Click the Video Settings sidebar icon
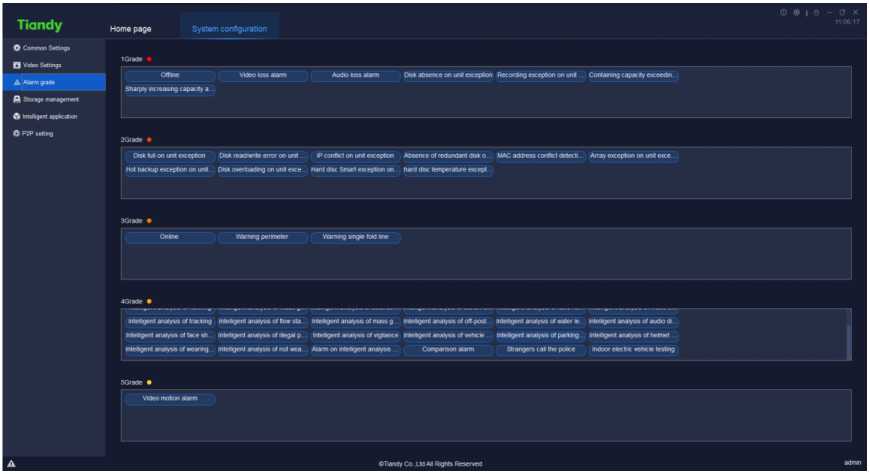The width and height of the screenshot is (870, 474). click(16, 65)
